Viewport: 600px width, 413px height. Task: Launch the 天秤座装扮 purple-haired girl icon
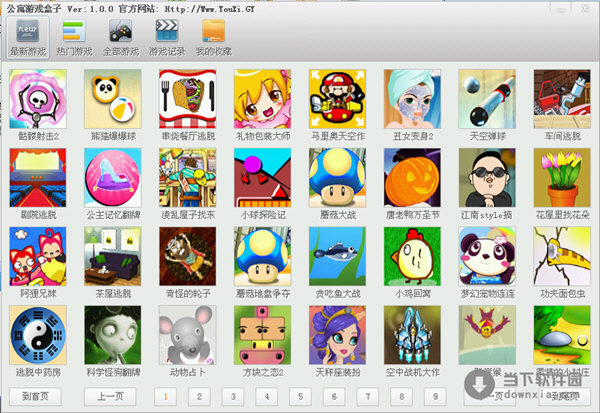coord(338,335)
